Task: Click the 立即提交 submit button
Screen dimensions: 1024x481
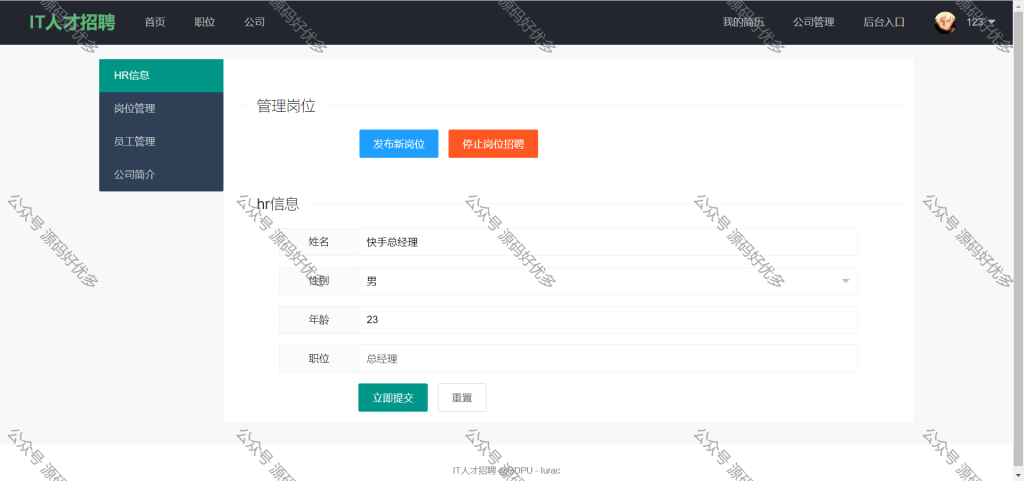Action: tap(393, 397)
